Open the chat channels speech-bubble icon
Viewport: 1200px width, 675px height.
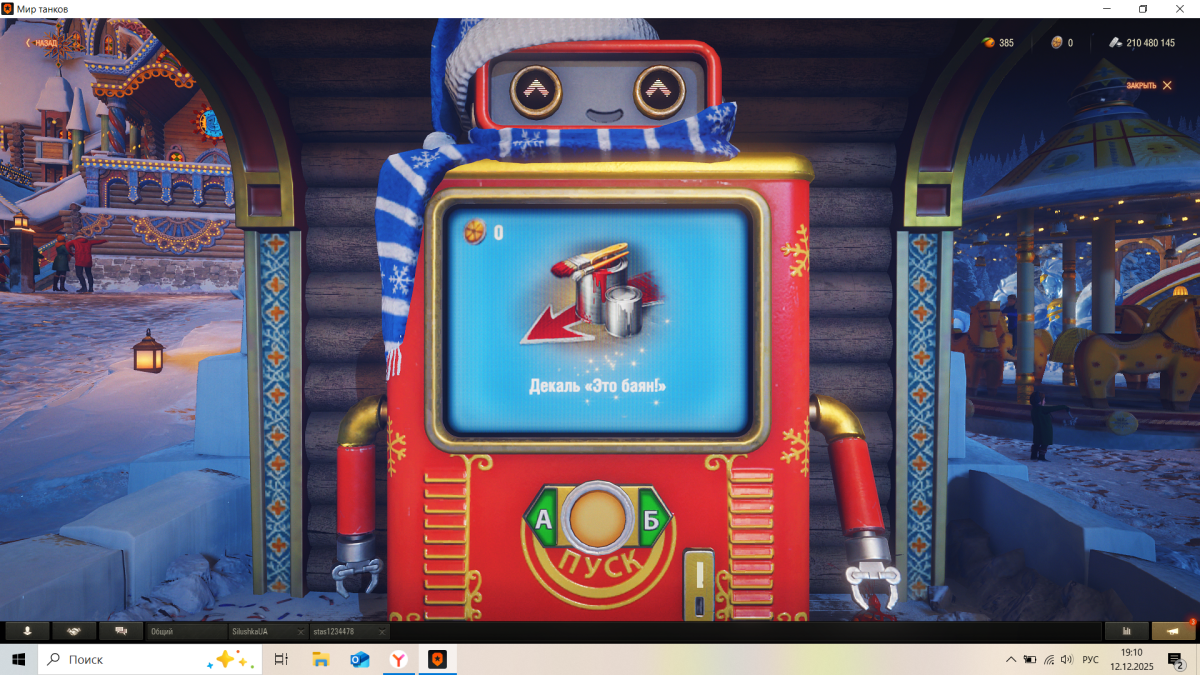pyautogui.click(x=121, y=631)
